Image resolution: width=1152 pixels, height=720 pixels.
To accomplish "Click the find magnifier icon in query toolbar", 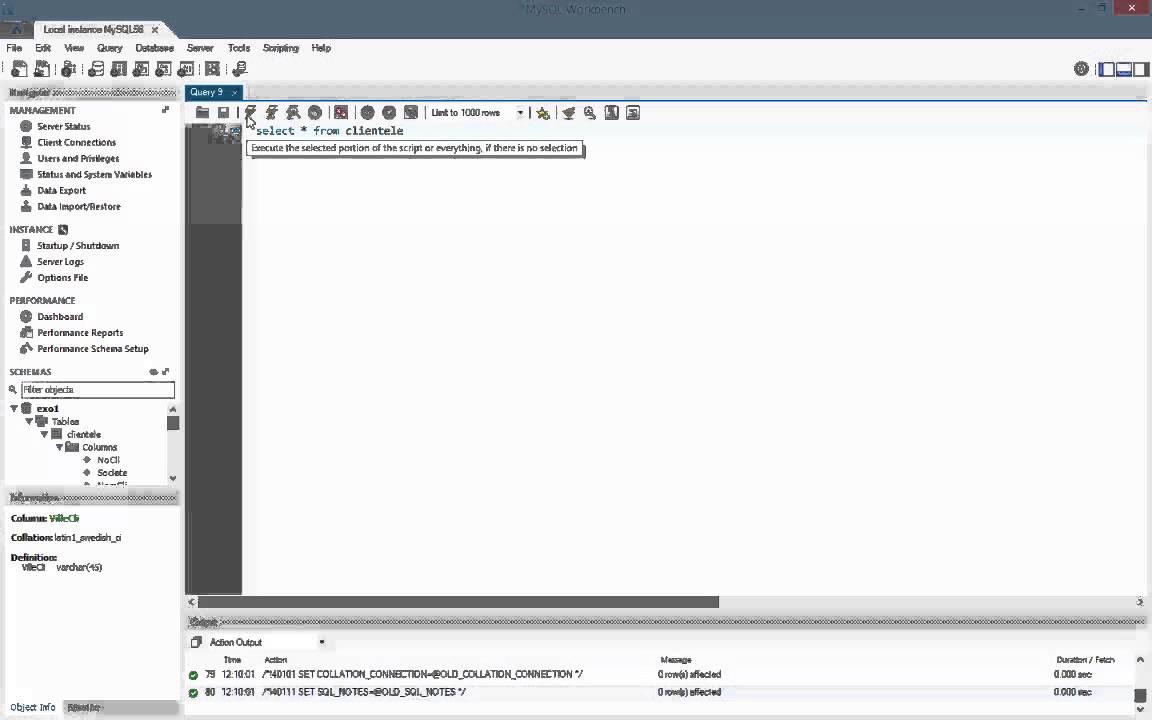I will click(x=590, y=112).
